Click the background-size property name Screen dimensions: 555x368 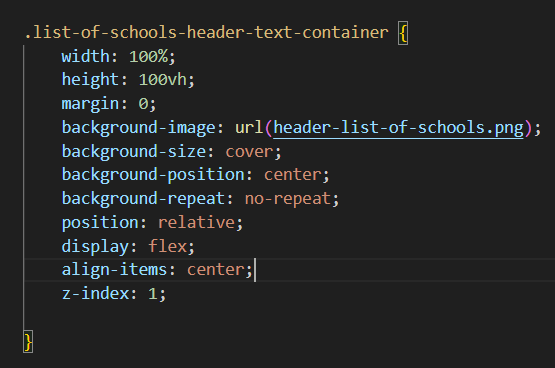(134, 152)
